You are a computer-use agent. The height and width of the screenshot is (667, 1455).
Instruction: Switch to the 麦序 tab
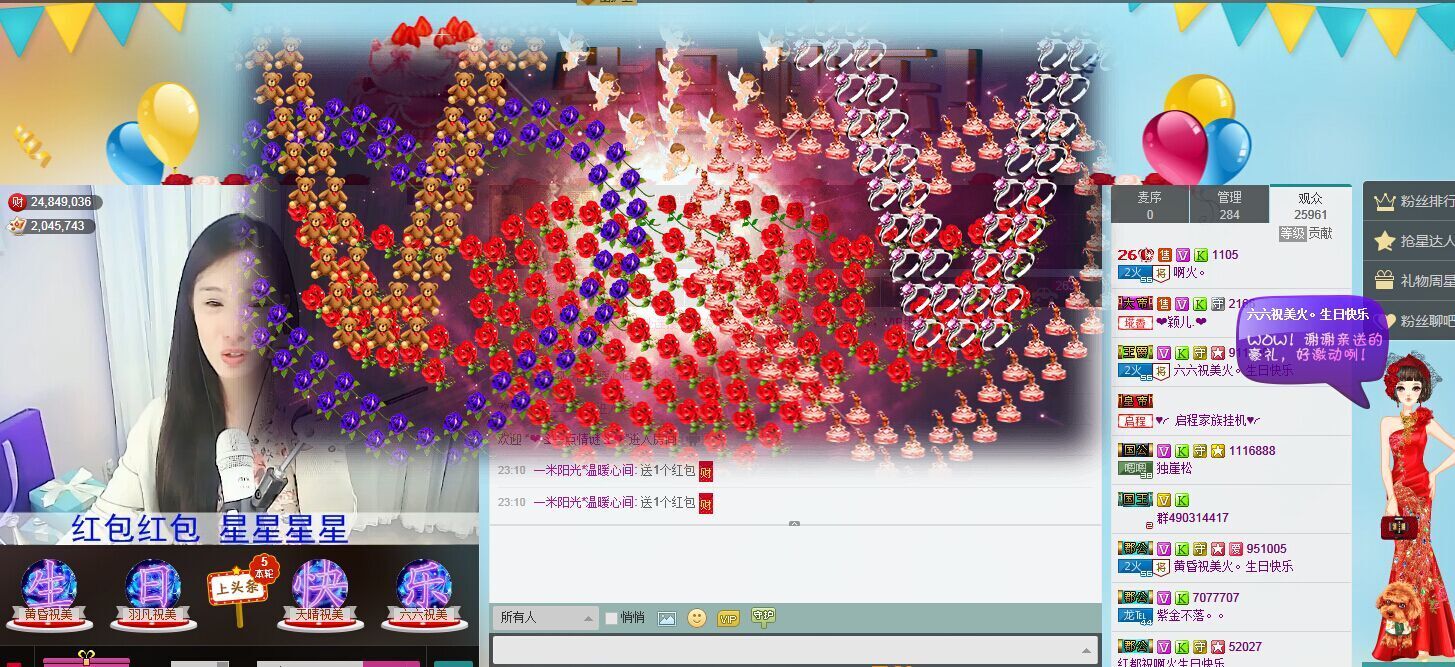tap(1150, 205)
